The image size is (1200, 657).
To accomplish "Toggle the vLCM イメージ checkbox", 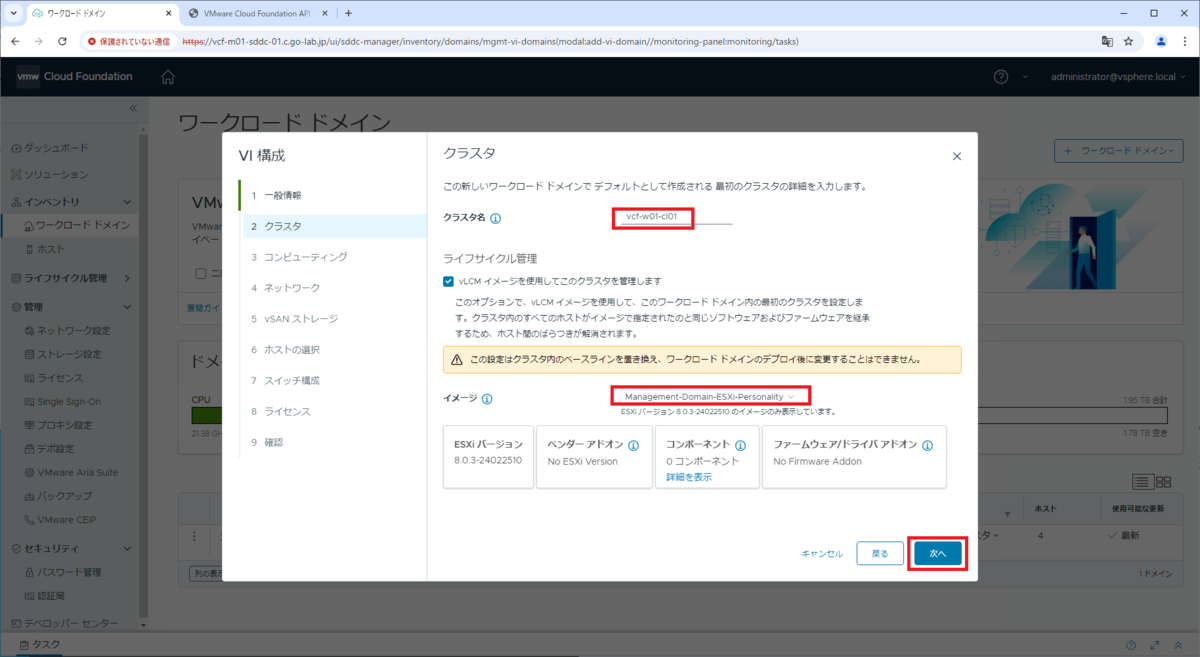I will coord(449,281).
